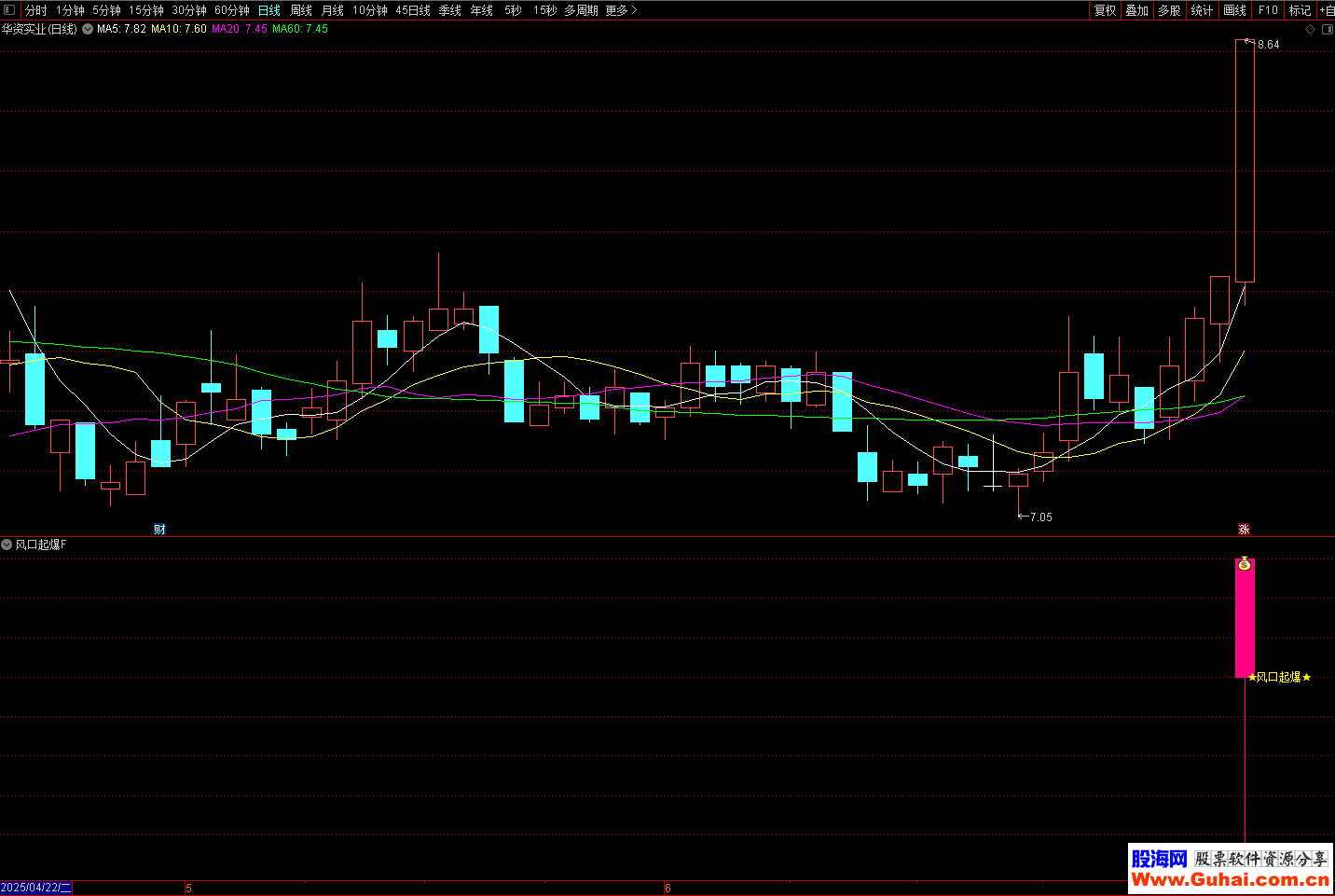Click the 财 finance marker icon
The width and height of the screenshot is (1335, 896).
point(159,530)
